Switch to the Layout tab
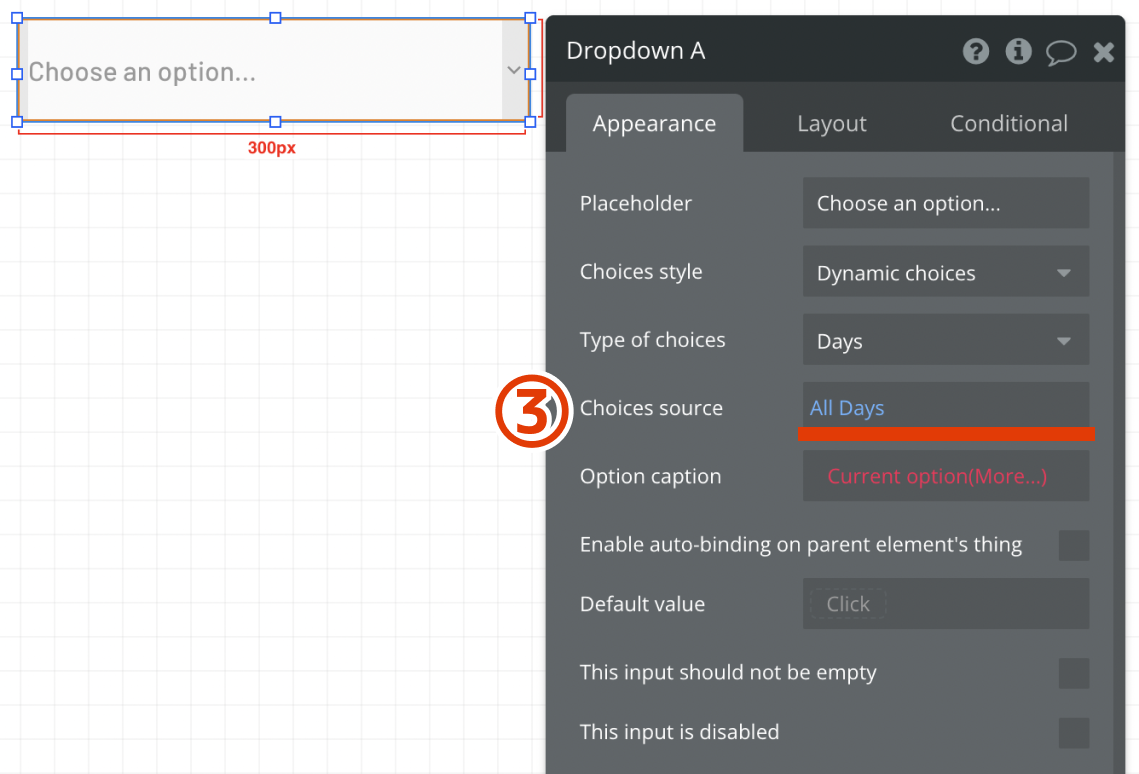 [831, 124]
